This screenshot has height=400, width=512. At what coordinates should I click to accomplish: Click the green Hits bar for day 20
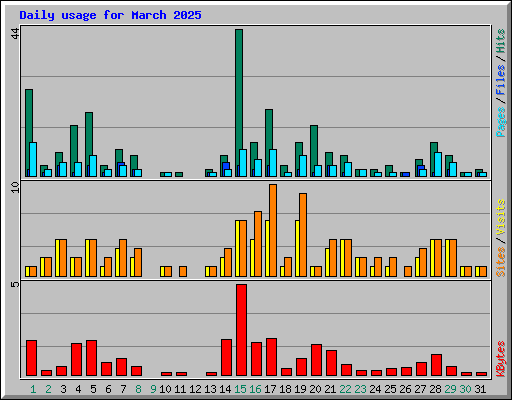(314, 151)
